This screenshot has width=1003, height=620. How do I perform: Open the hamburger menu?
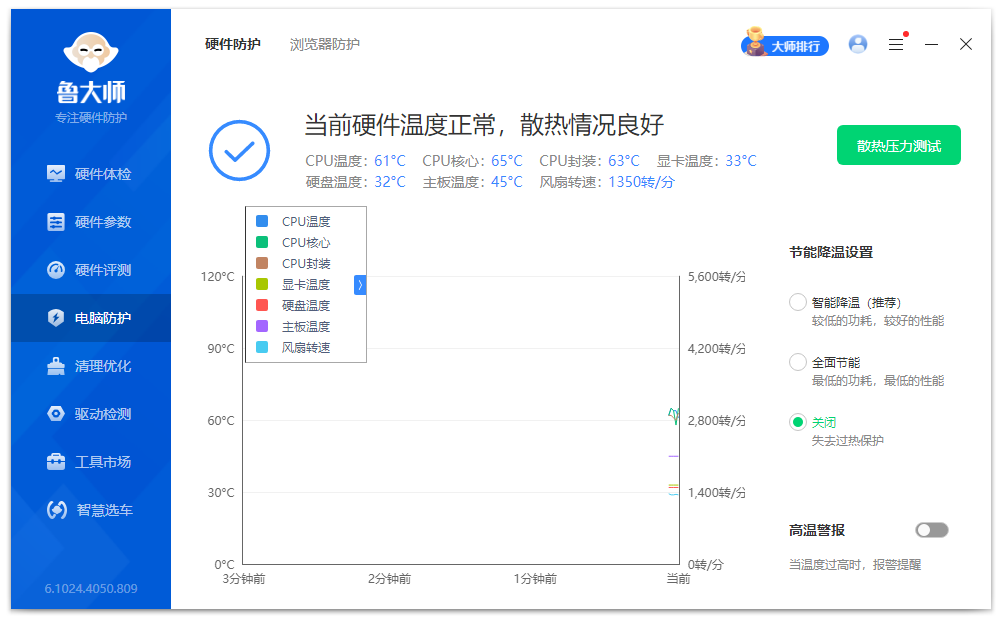pyautogui.click(x=895, y=44)
